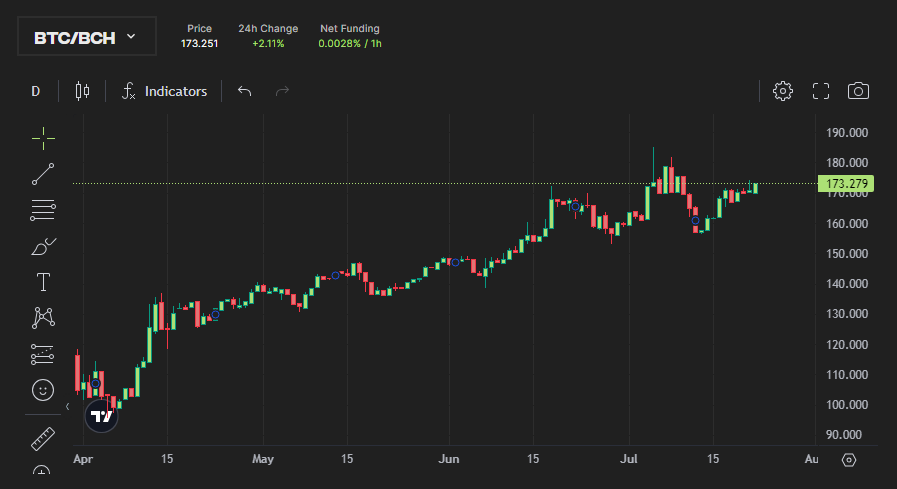Click the TradingView logo

coord(102,416)
